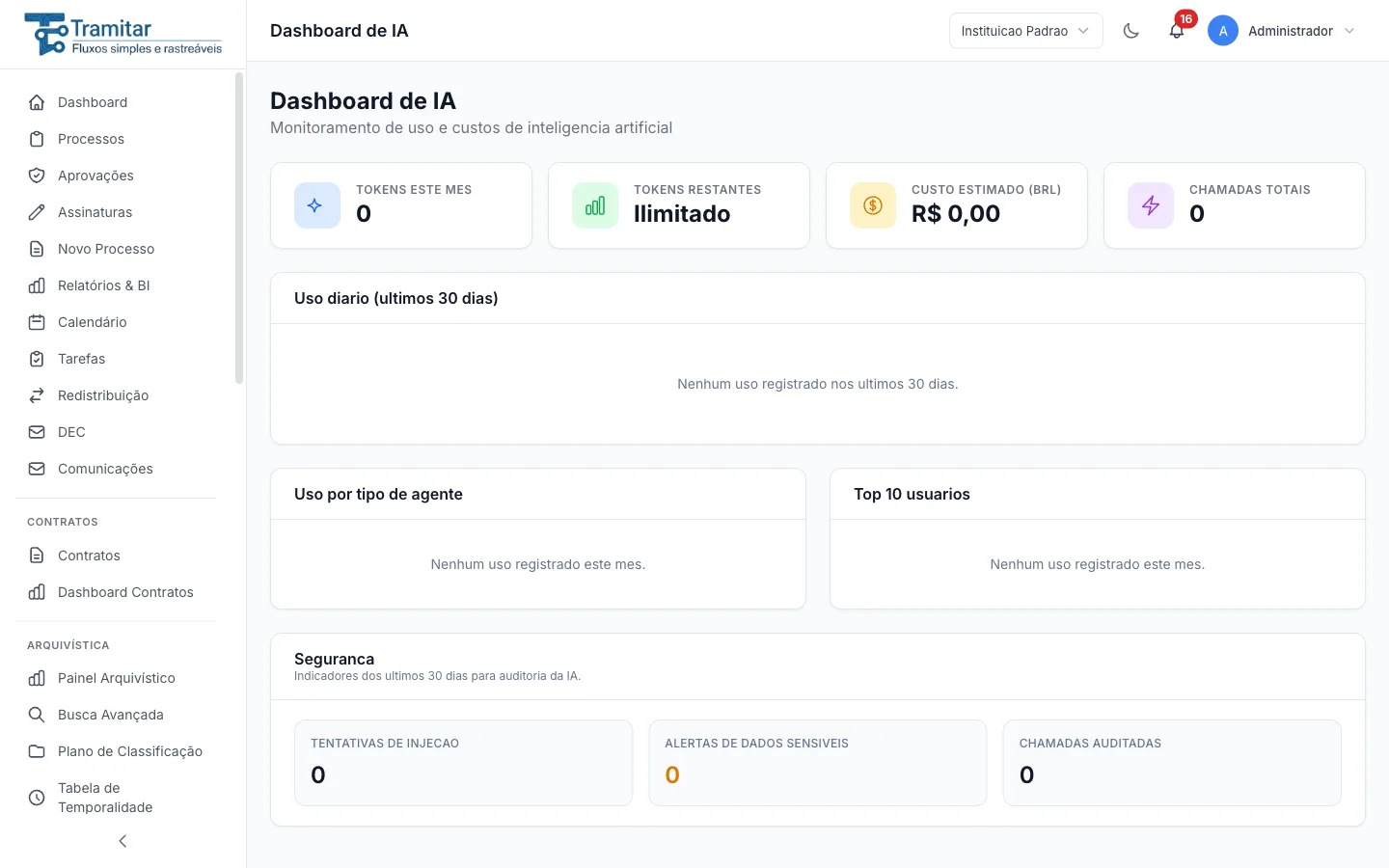The image size is (1389, 868).
Task: Click the Busca Avançada magnifier icon
Action: [37, 715]
